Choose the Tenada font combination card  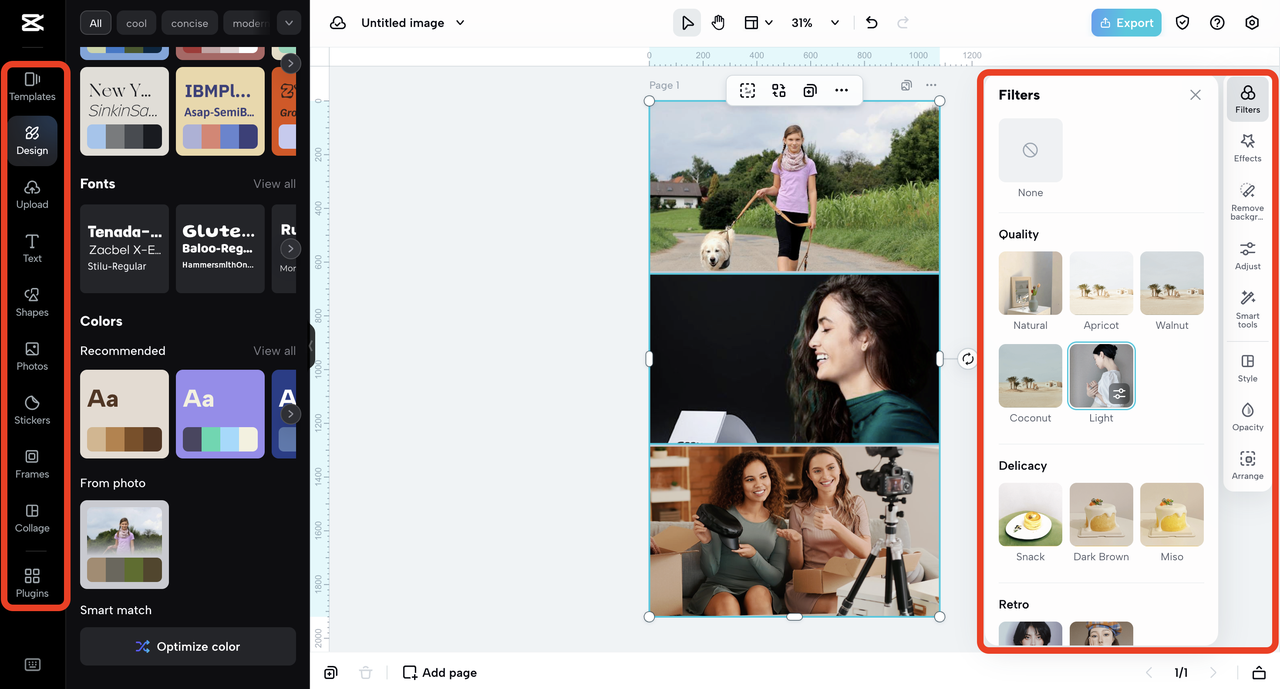click(x=125, y=249)
